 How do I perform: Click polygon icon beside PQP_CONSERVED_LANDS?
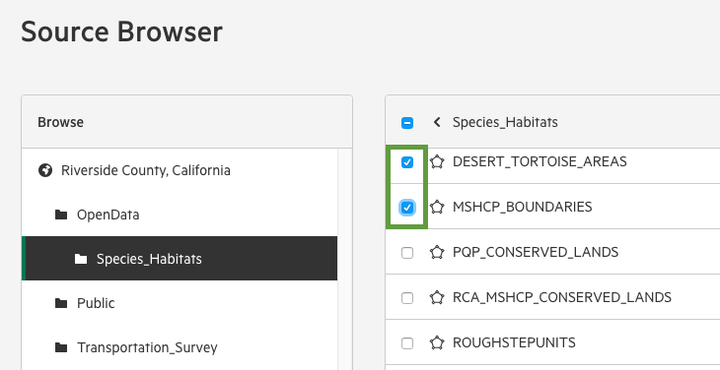437,252
